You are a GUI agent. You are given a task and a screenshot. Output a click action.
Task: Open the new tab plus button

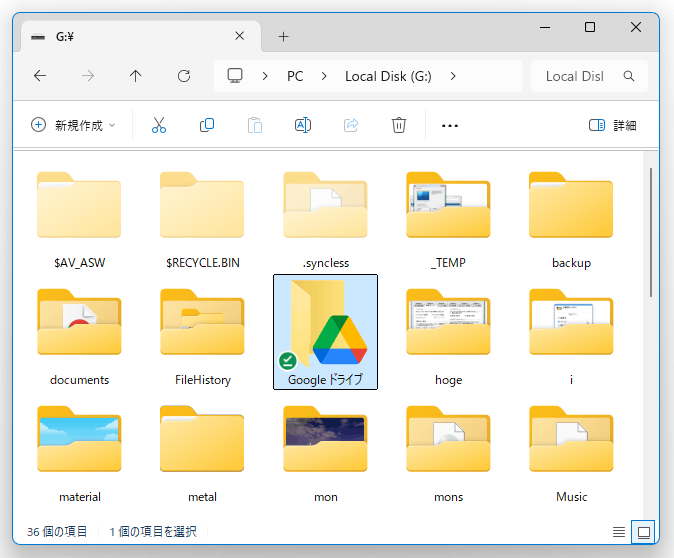tap(283, 36)
